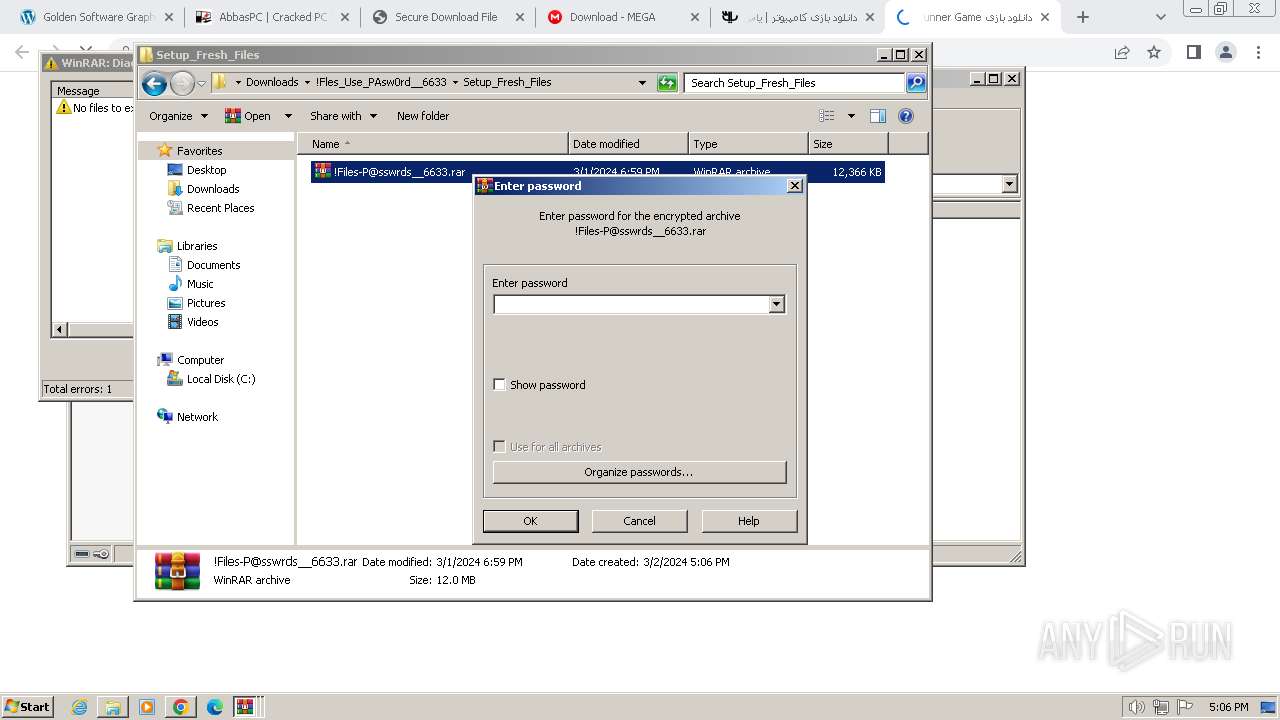
Task: Open Chrome side panel icon
Action: (x=1193, y=52)
